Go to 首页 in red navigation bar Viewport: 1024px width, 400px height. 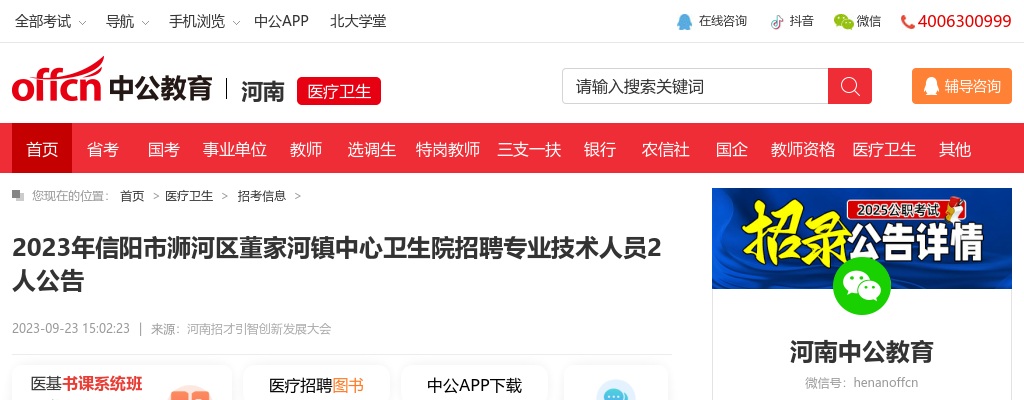click(42, 148)
